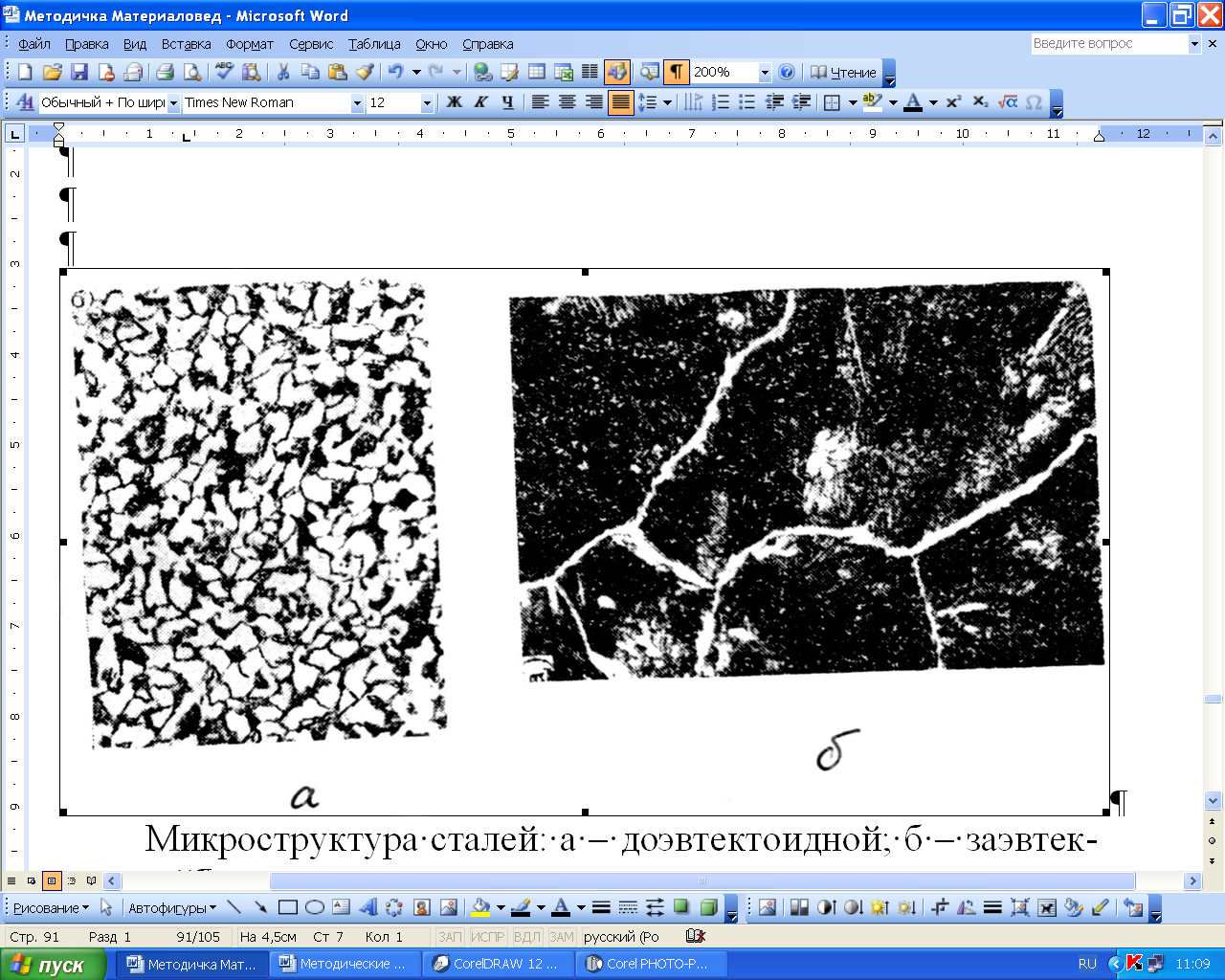Open the Styles and Formatting pane
The width and height of the screenshot is (1225, 980).
(25, 102)
